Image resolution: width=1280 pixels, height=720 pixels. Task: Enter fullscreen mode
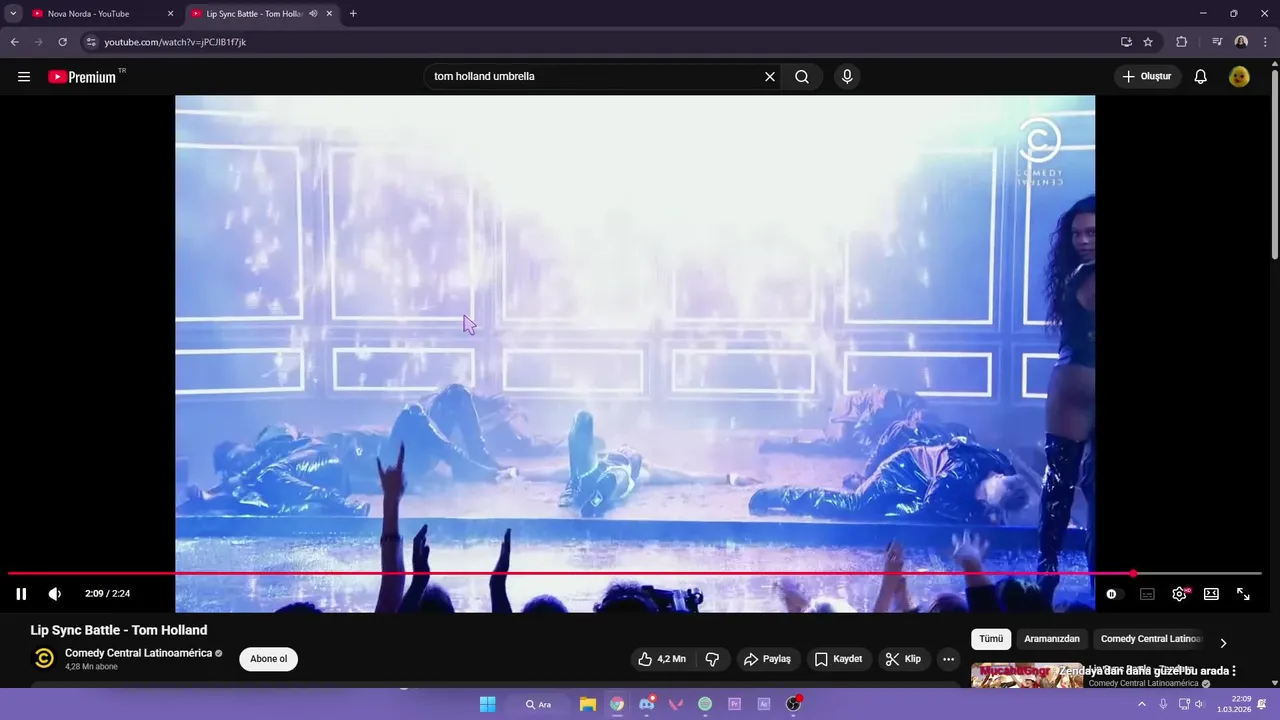[x=1243, y=594]
